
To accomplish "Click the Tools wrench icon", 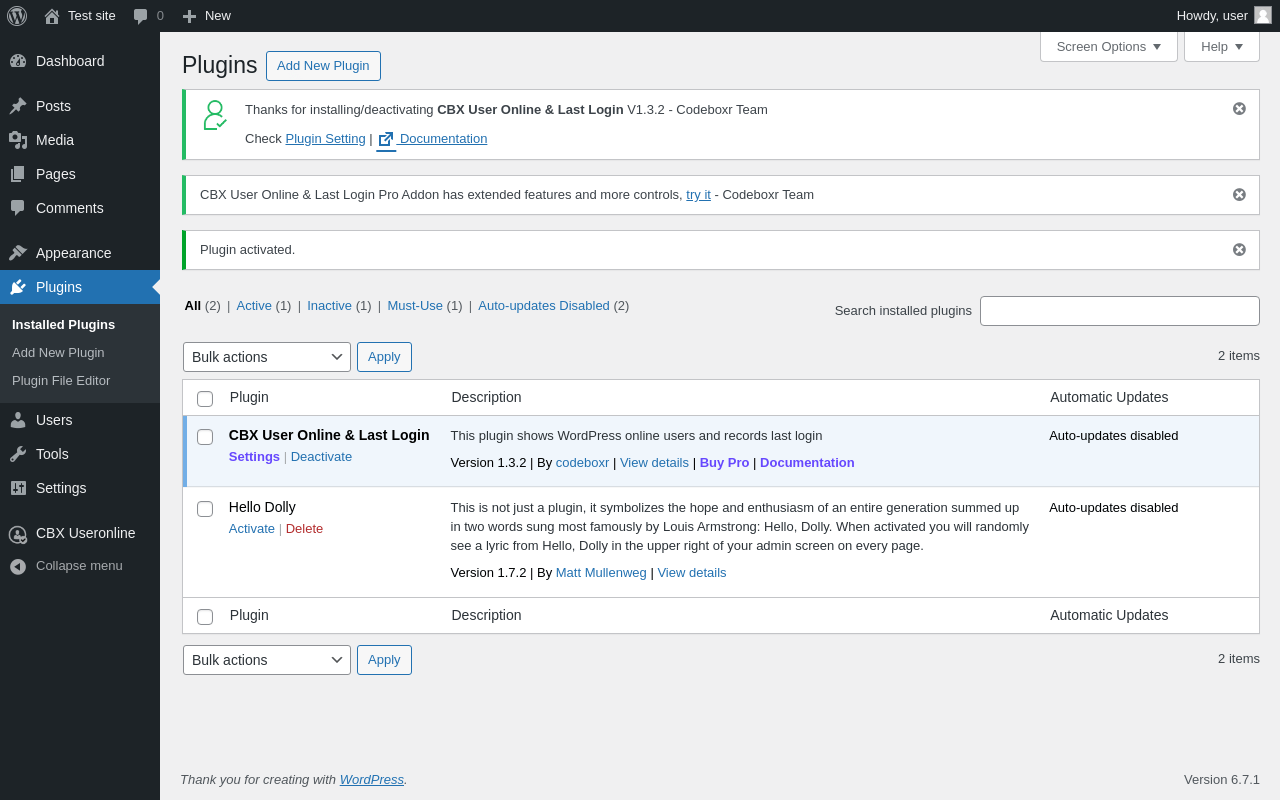I will [18, 454].
